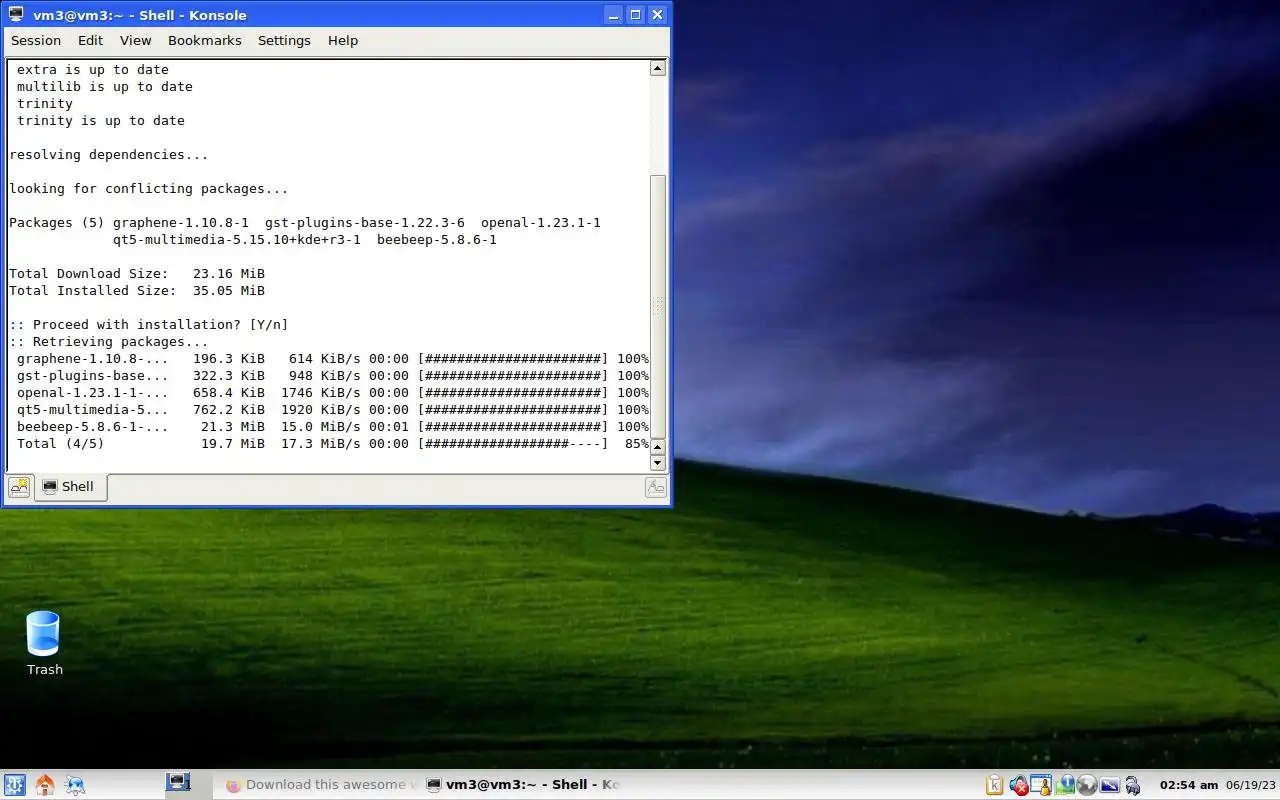Click the virtual desktop pager in panel
Screen dimensions: 1280x800
pyautogui.click(x=178, y=784)
